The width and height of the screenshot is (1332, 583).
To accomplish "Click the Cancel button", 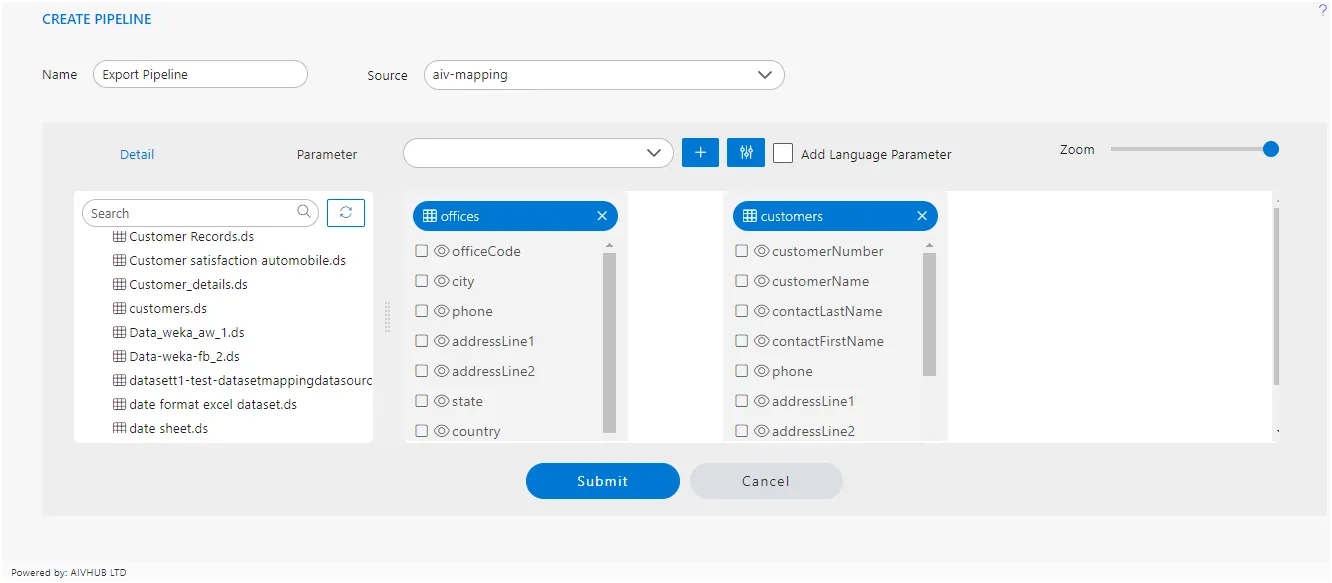I will [766, 481].
